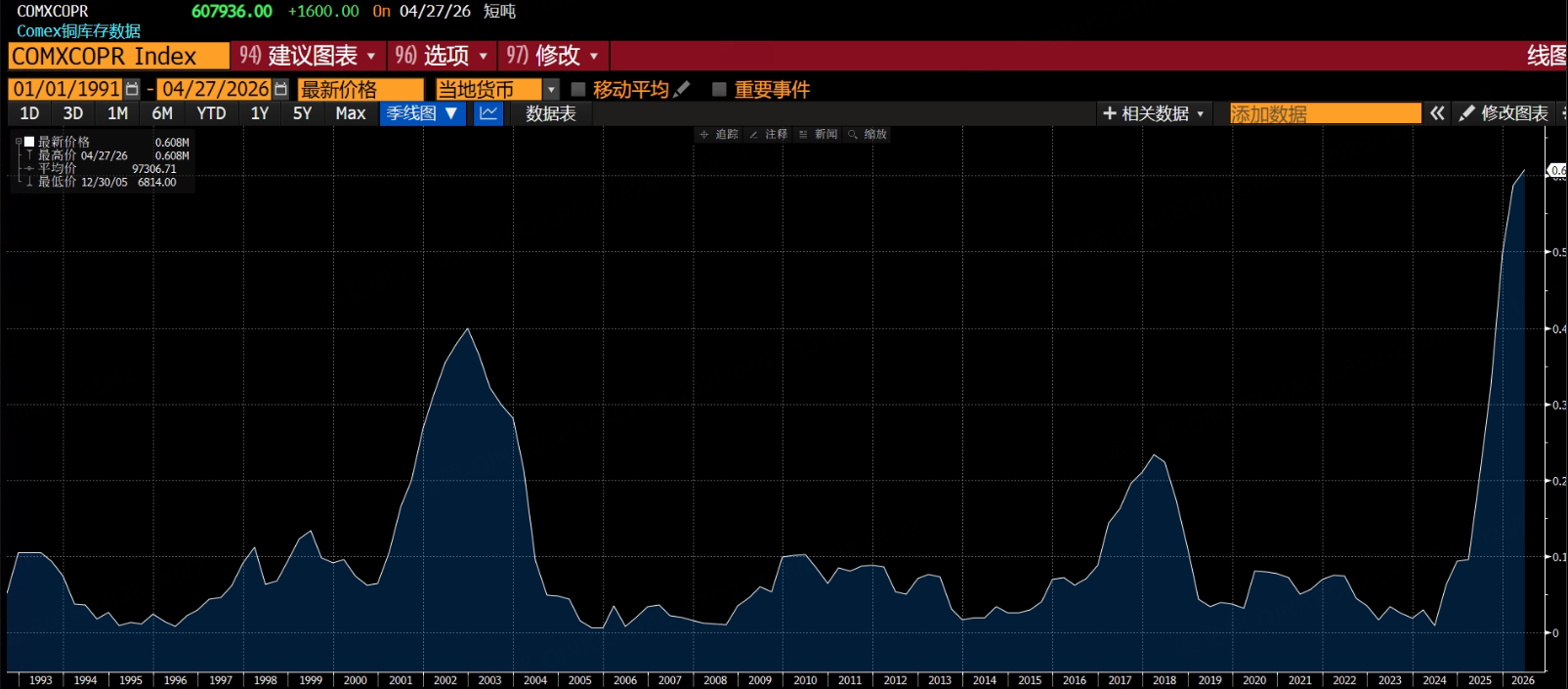
Task: Open the 97) 修改 dropdown
Action: [552, 56]
